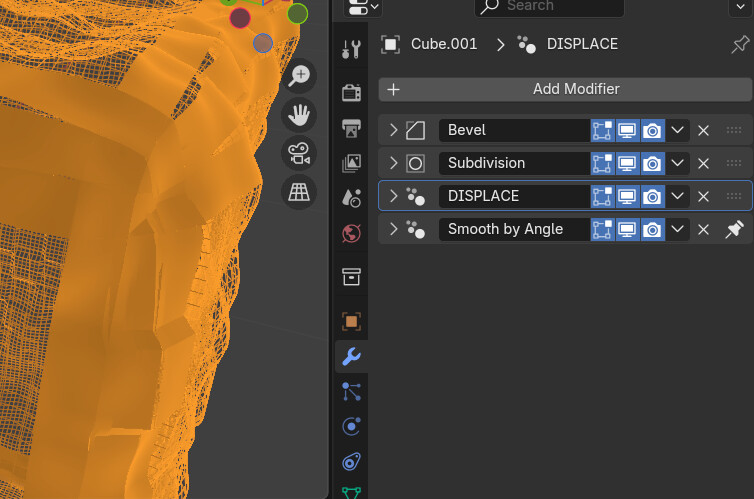The height and width of the screenshot is (499, 754).
Task: Click the Smooth by Angle name field
Action: click(515, 229)
